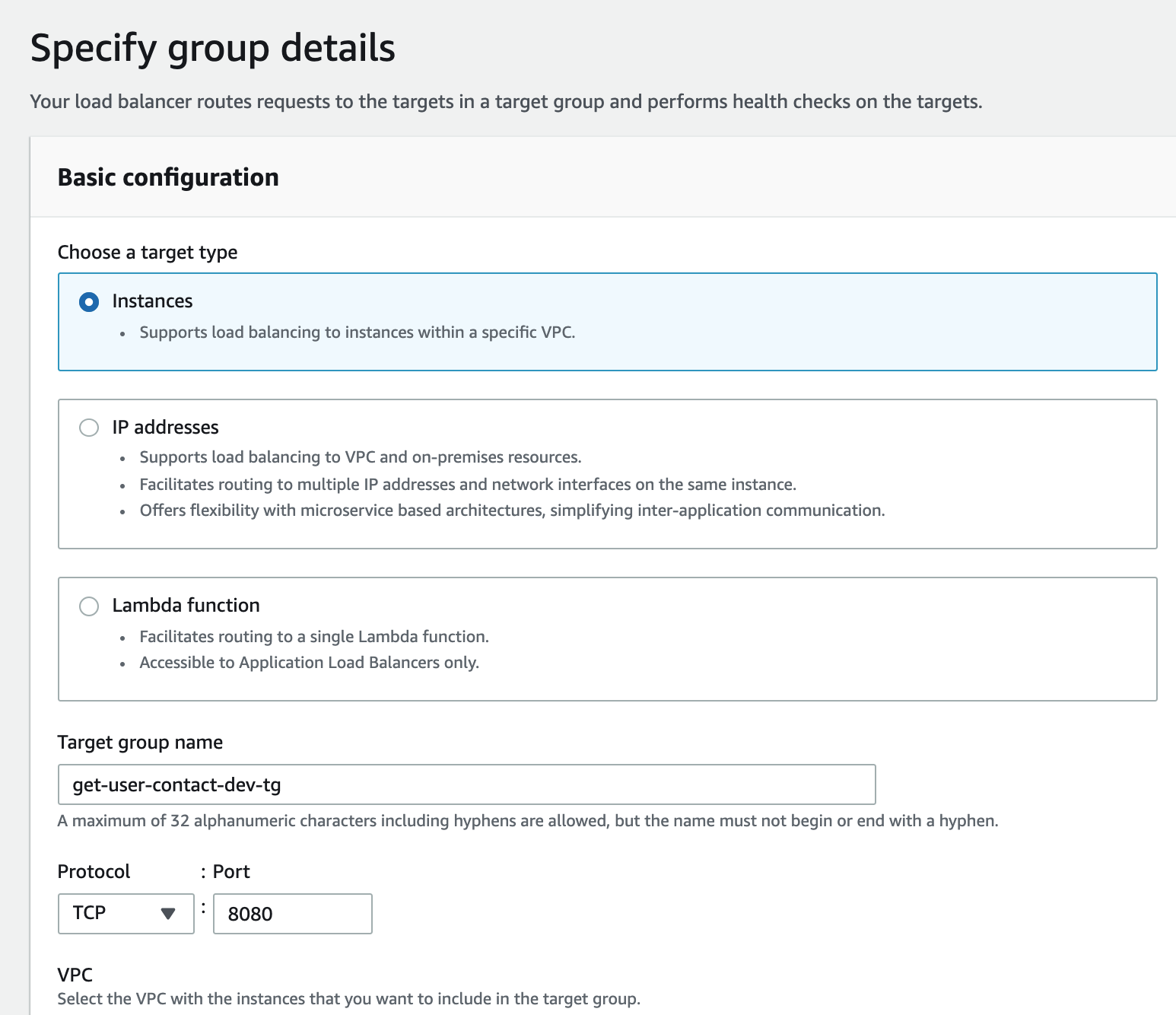Click the Target group name input field
The image size is (1176, 1015).
466,784
